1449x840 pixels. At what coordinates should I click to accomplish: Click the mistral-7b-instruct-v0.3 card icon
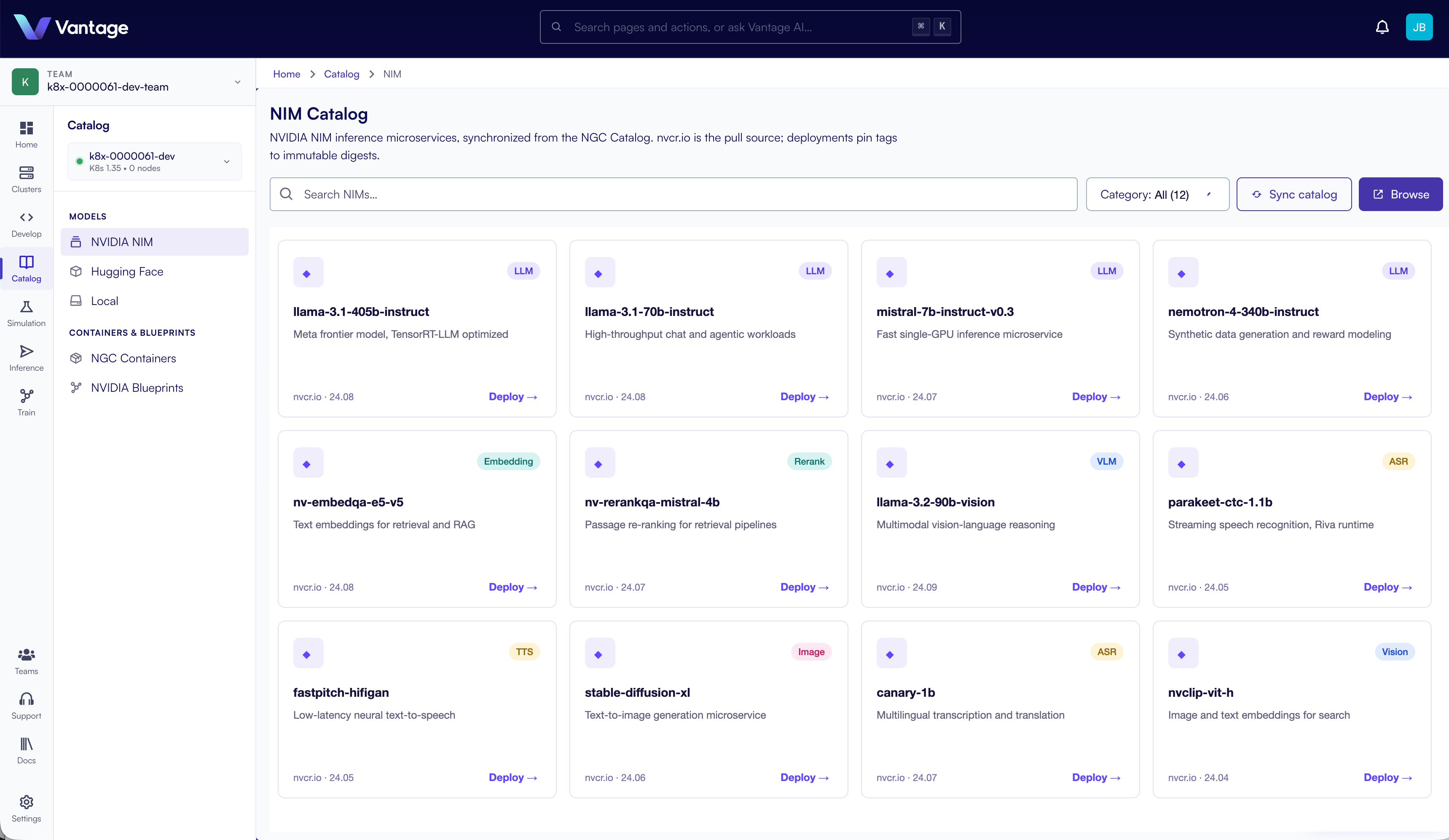(x=891, y=272)
